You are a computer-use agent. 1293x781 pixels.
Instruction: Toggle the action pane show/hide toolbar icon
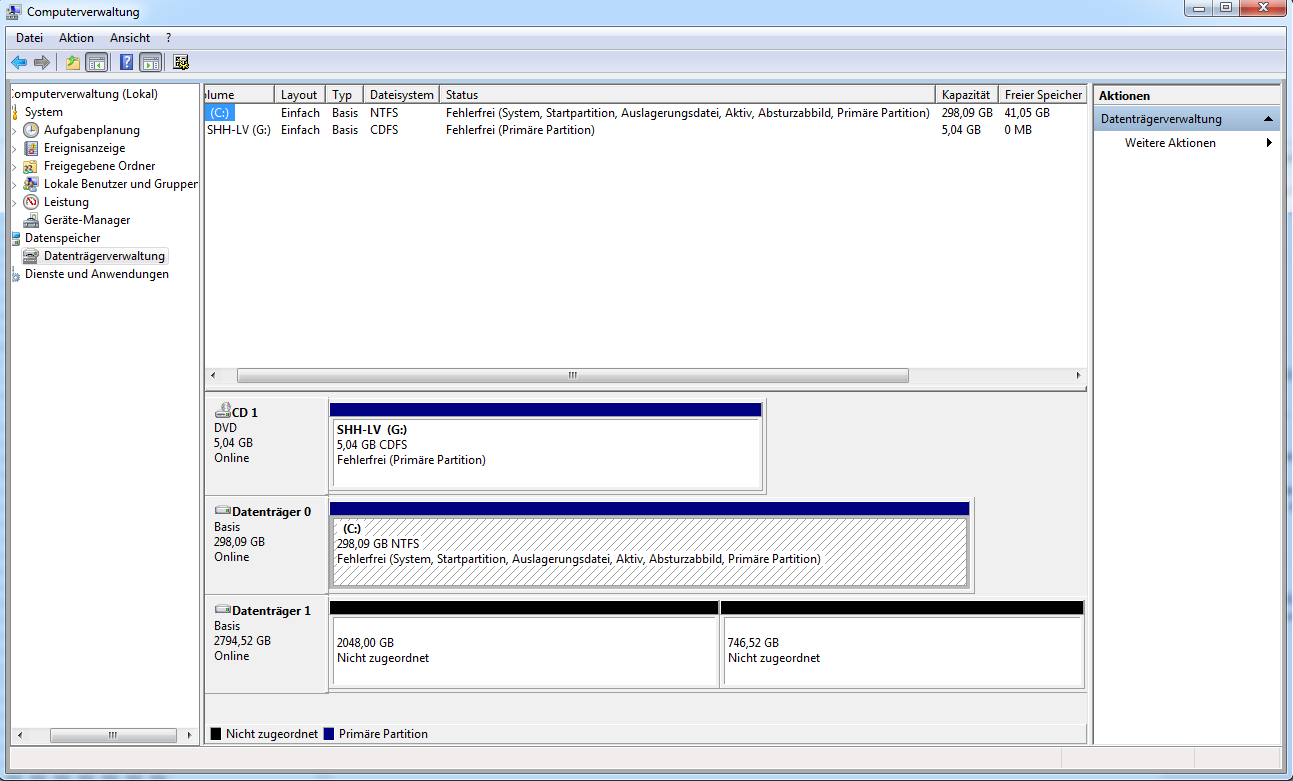pos(150,62)
